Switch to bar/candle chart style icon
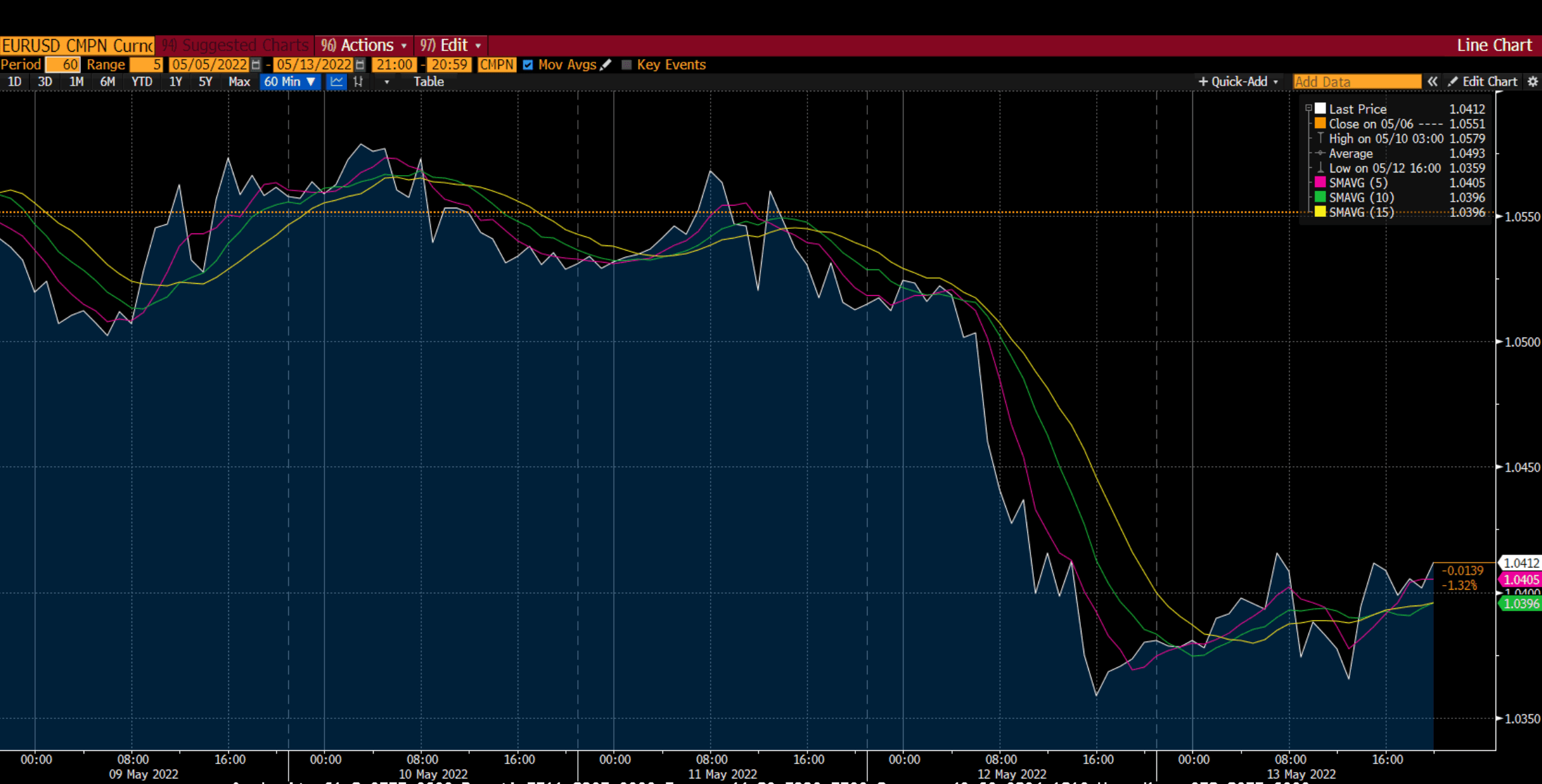Screen dimensions: 1542x784 [x=358, y=82]
